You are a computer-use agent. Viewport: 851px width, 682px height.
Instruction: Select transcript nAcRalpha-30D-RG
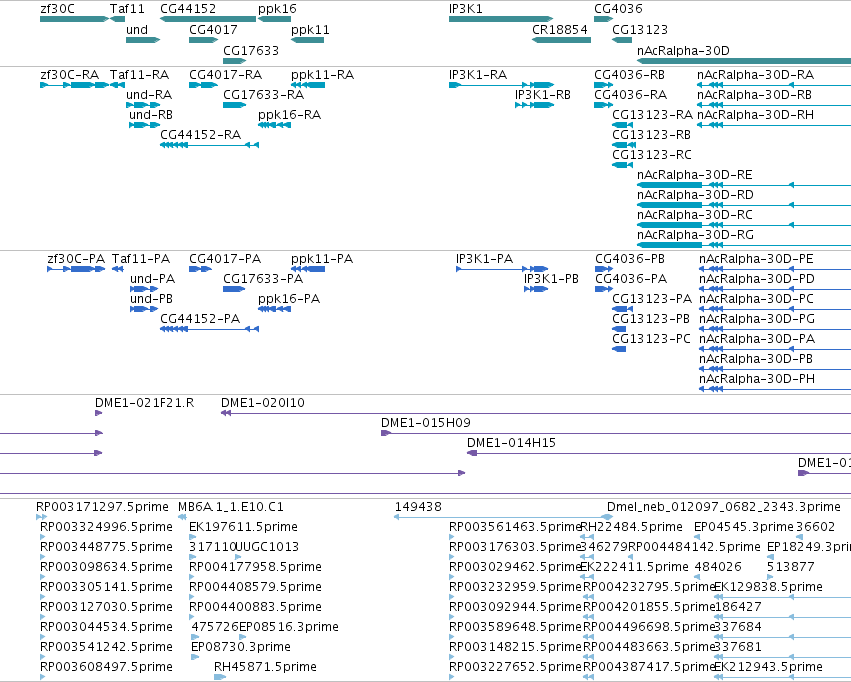tap(744, 245)
